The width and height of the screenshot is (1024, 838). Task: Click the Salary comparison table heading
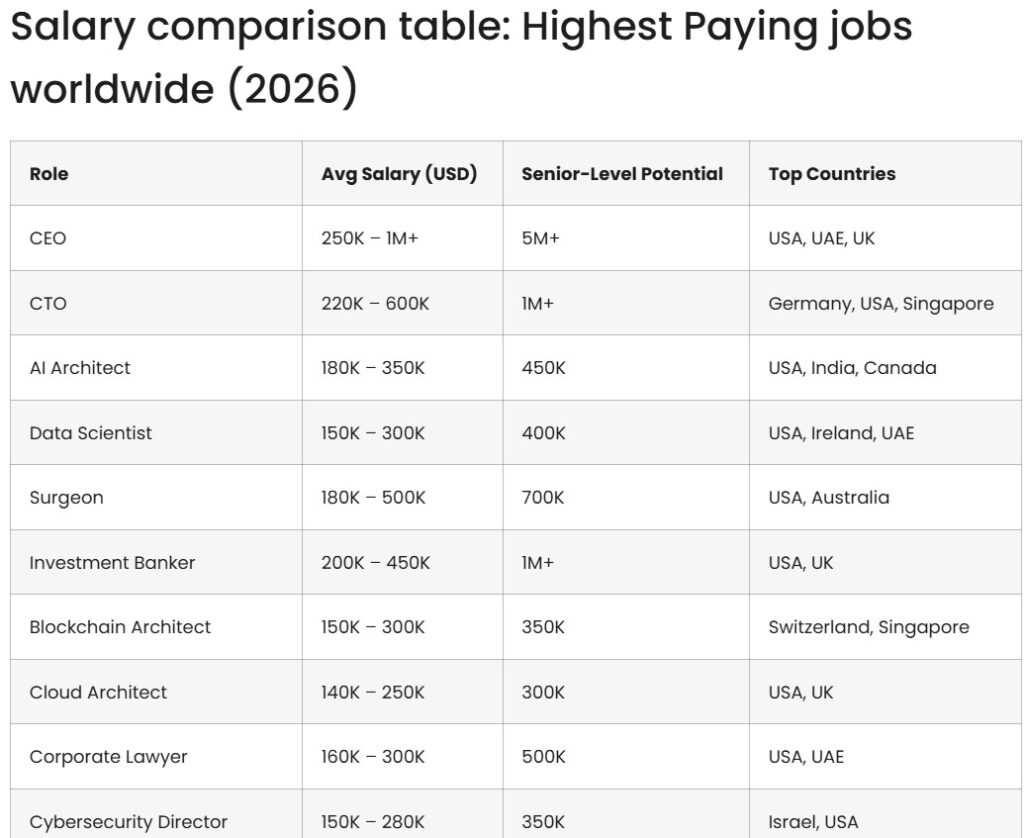tap(461, 56)
